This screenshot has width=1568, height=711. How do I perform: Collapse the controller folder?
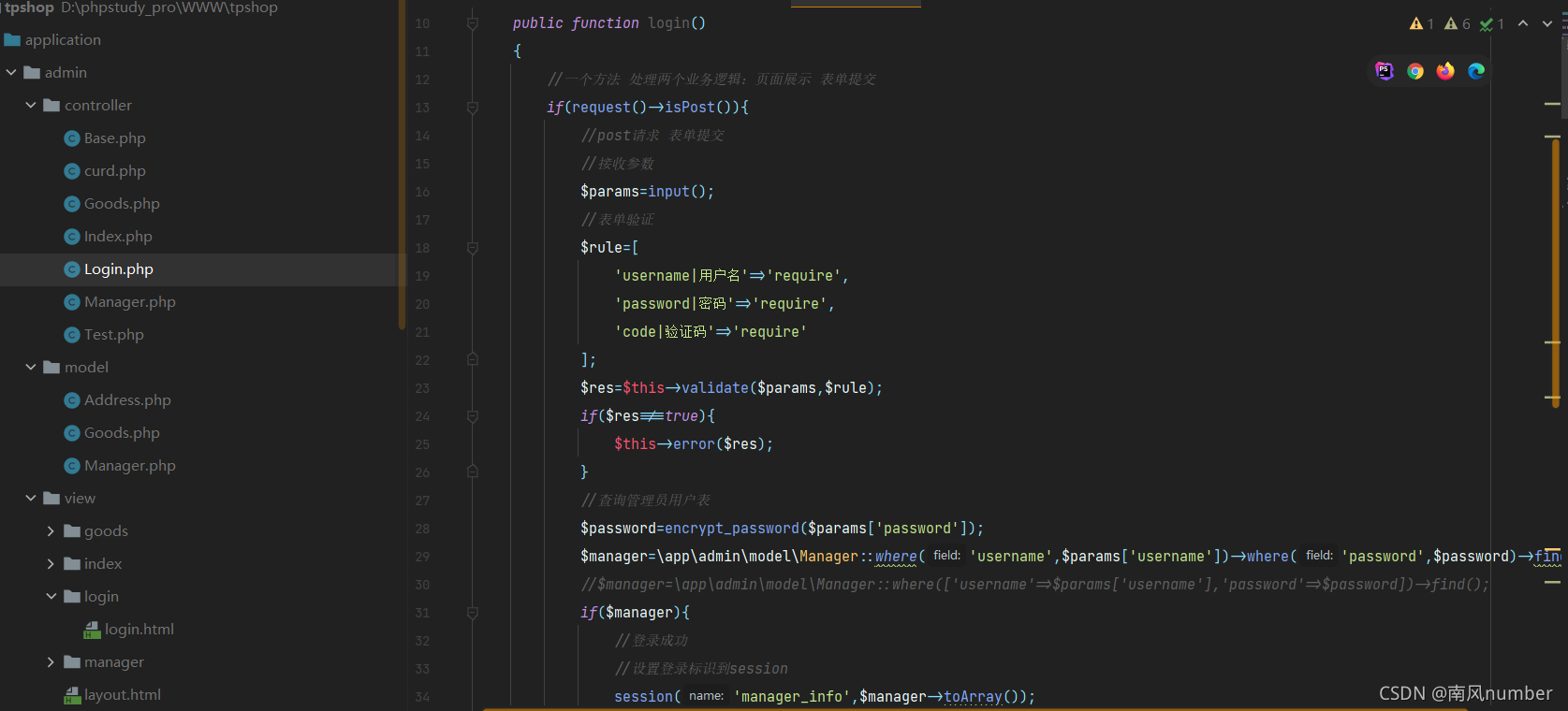tap(31, 105)
